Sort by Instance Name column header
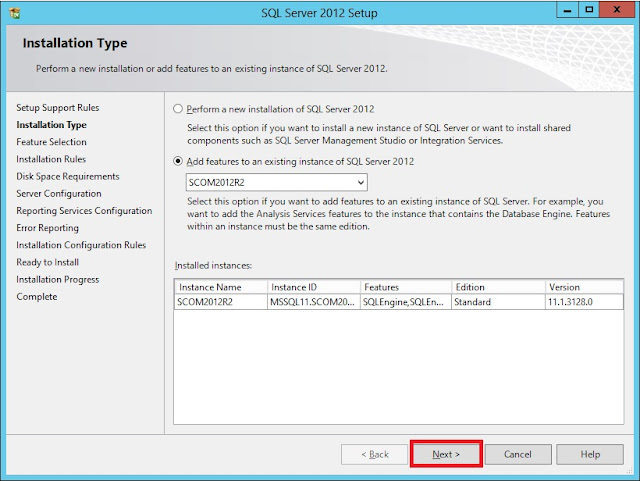 [x=220, y=287]
